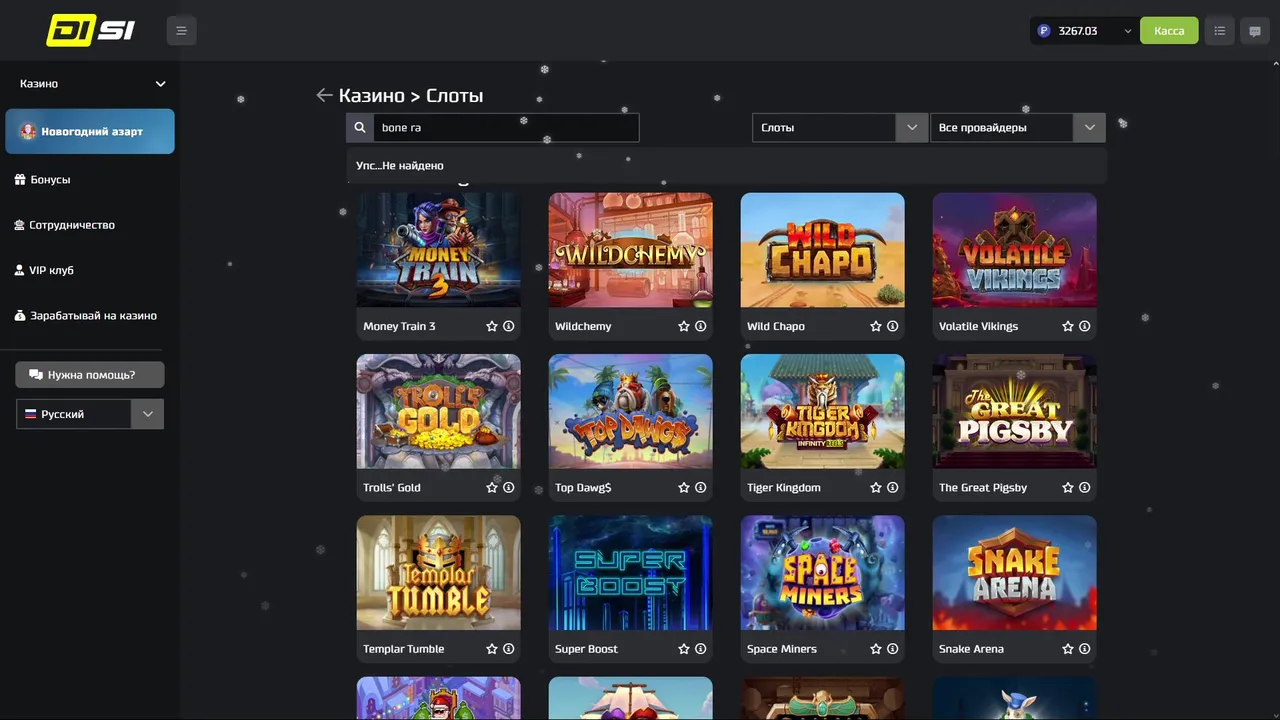This screenshot has height=720, width=1280.
Task: Favorite Volatile Vikings with star icon
Action: (1068, 326)
